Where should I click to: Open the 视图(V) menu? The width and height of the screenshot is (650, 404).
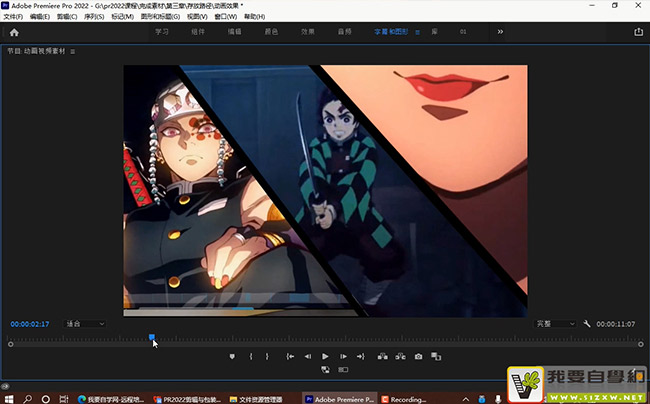[x=197, y=17]
